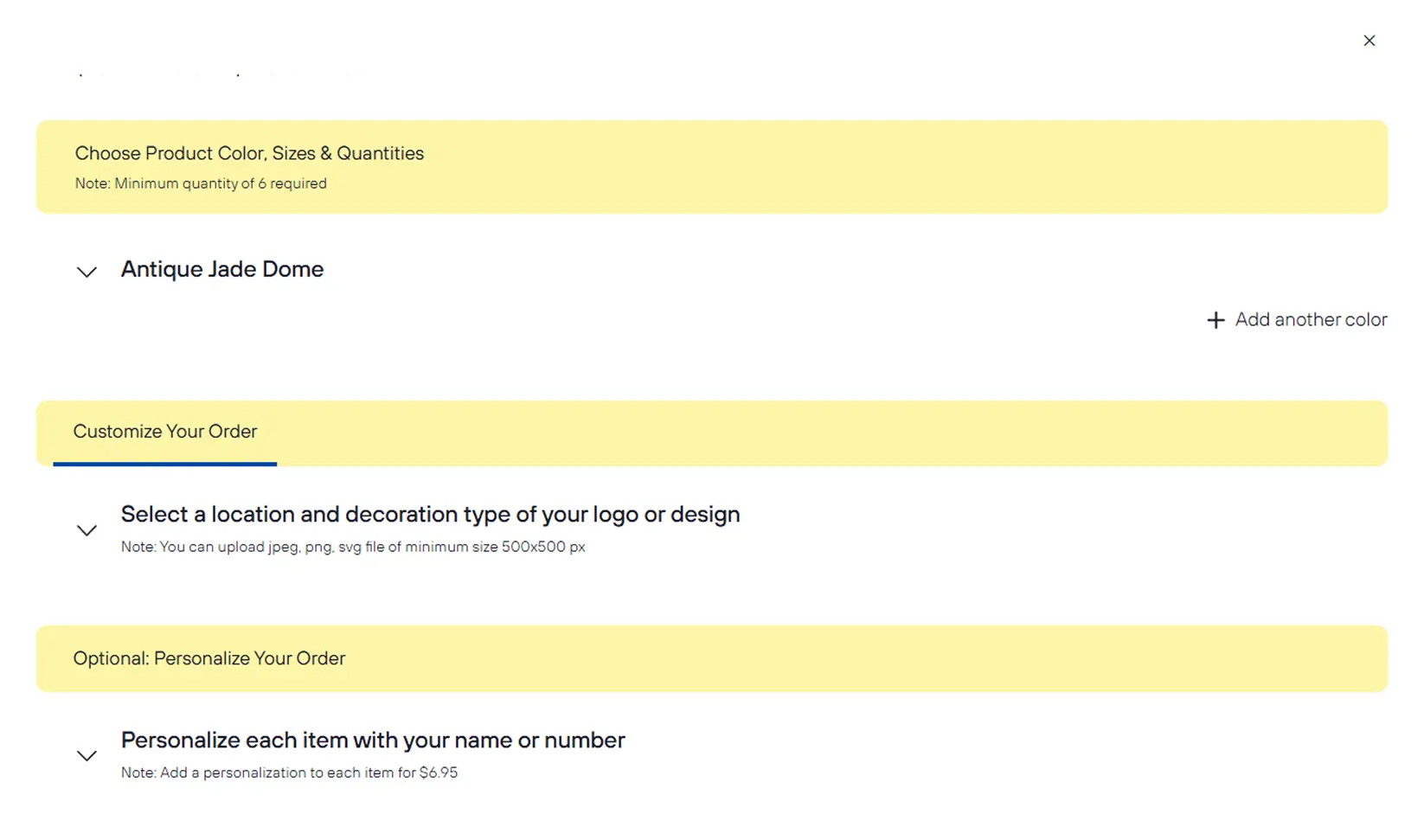This screenshot has height=840, width=1424.
Task: Click the upload jpeg, png, svg file note
Action: [x=353, y=547]
